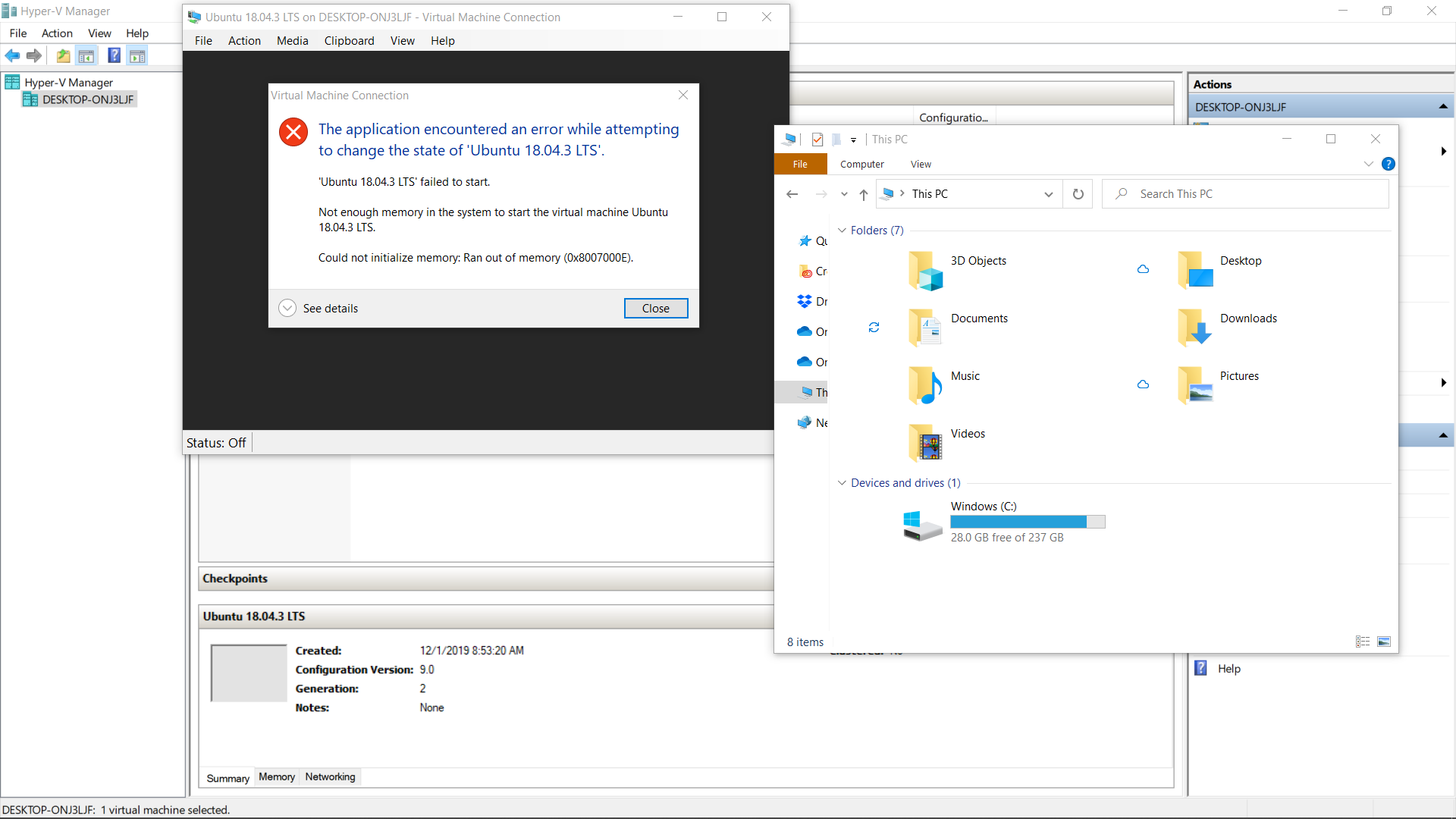Select DESKTOP-ONJ3LJF server in tree
1456x819 pixels.
tap(87, 99)
